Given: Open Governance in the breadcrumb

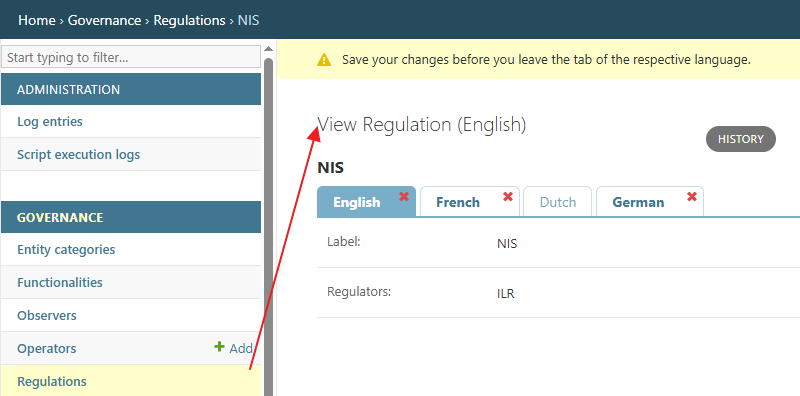Looking at the screenshot, I should (x=104, y=20).
